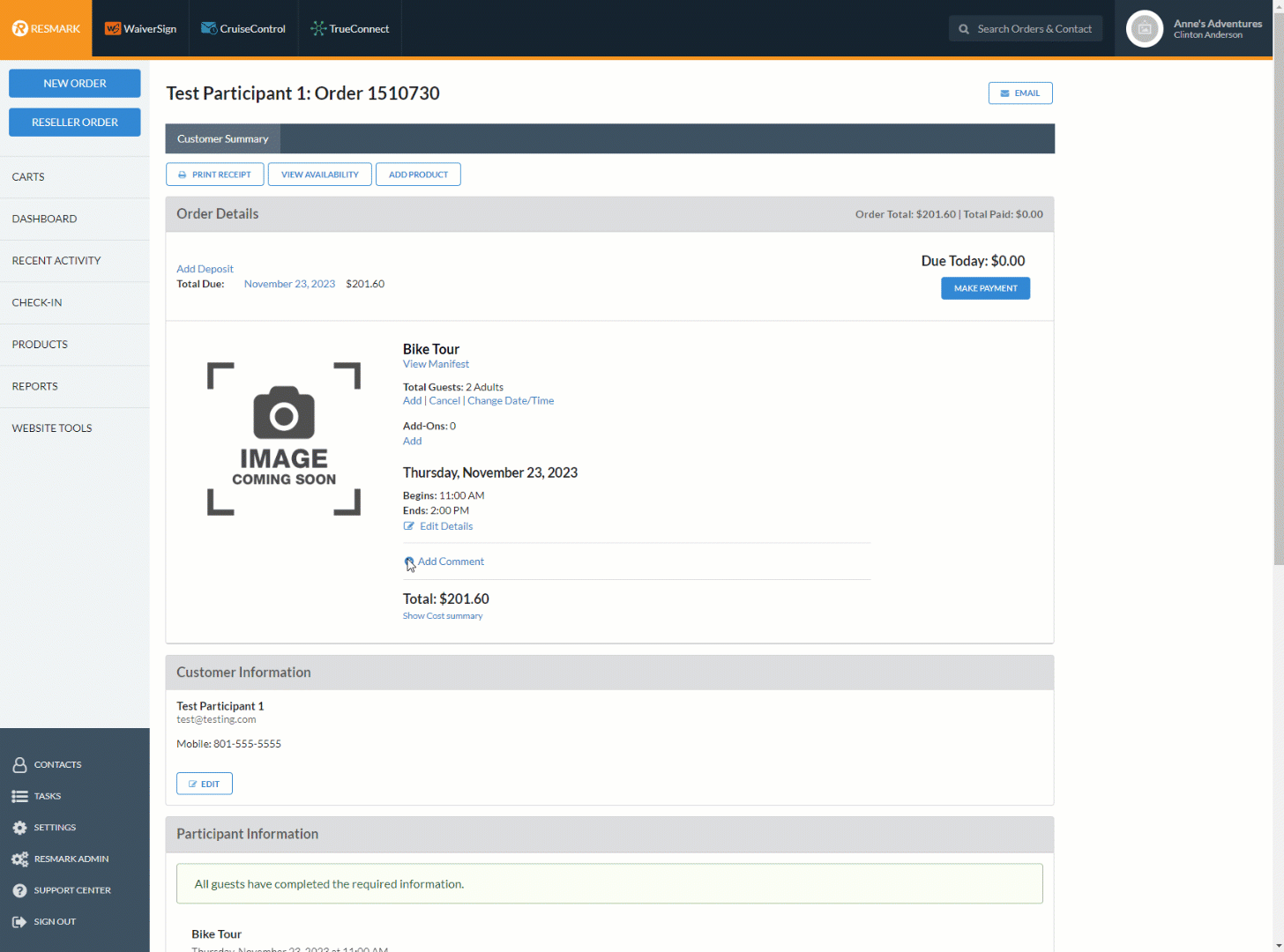Open Website Tools in the sidebar

(x=75, y=428)
